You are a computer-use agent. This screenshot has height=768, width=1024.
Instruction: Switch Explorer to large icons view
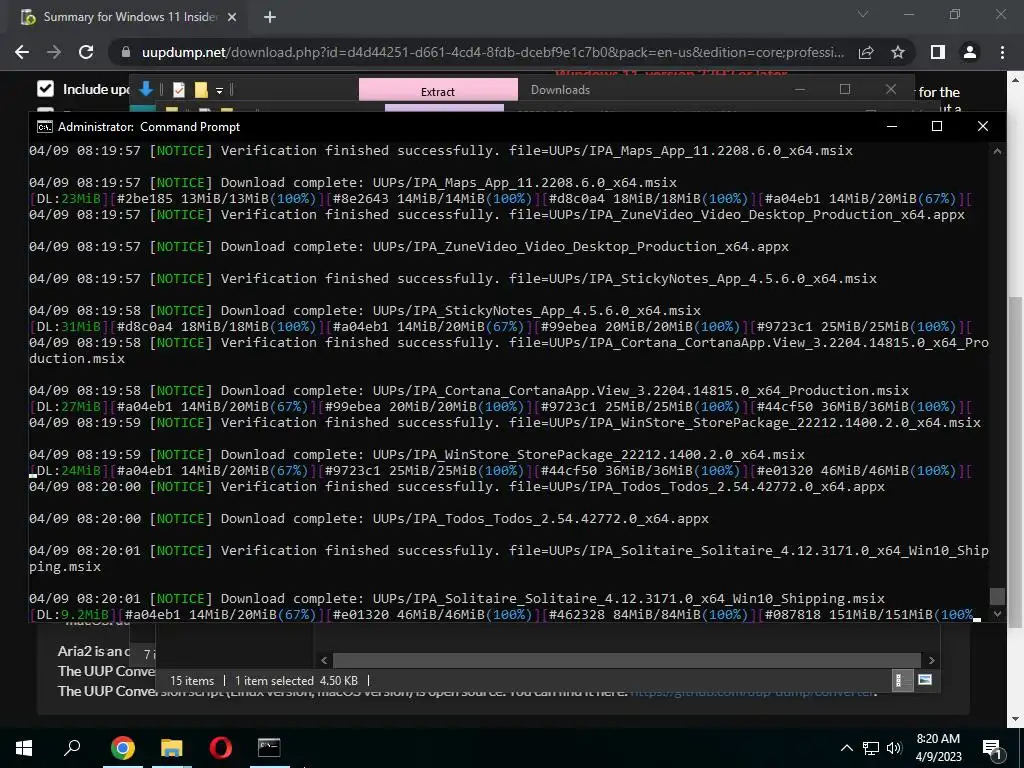(925, 680)
